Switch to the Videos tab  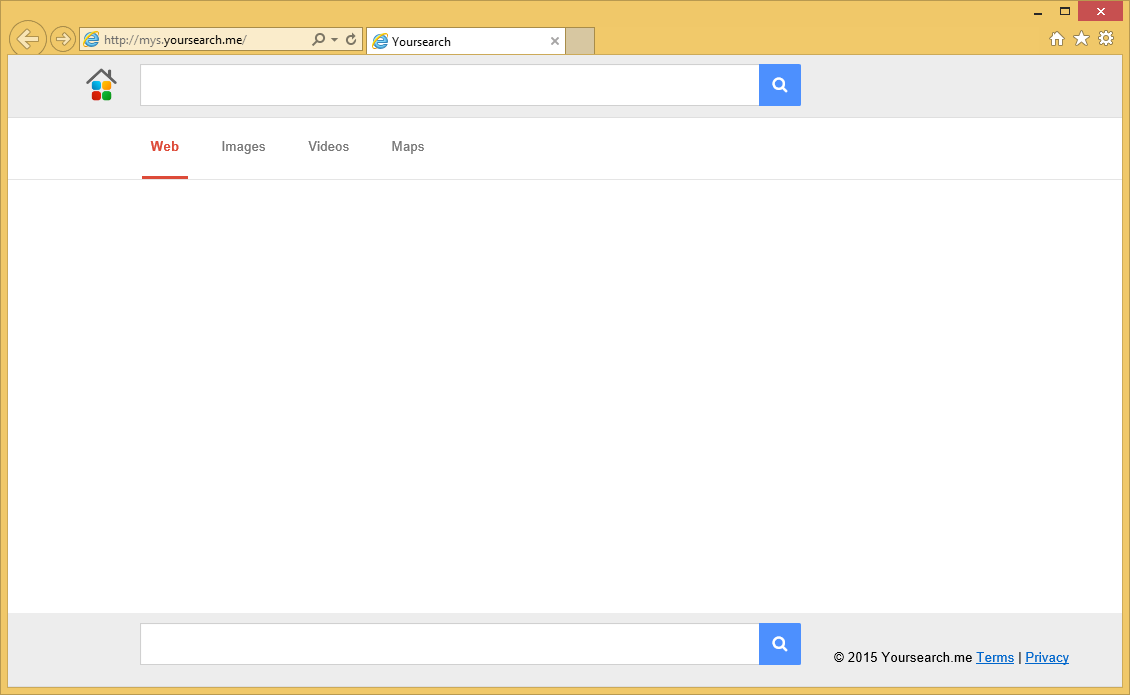pyautogui.click(x=329, y=146)
